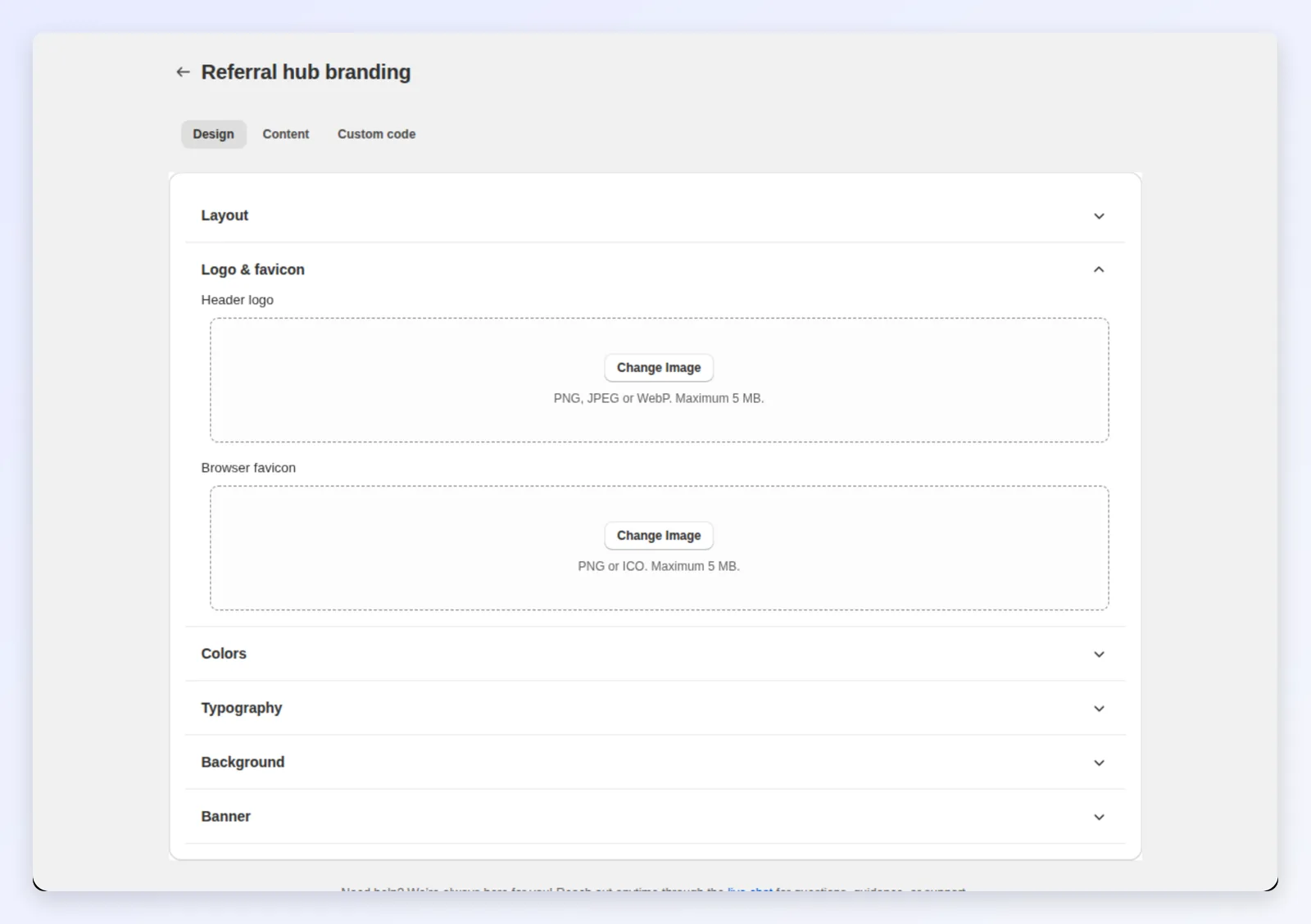Image resolution: width=1311 pixels, height=924 pixels.
Task: Expand the Colors section chevron
Action: pyautogui.click(x=1099, y=654)
